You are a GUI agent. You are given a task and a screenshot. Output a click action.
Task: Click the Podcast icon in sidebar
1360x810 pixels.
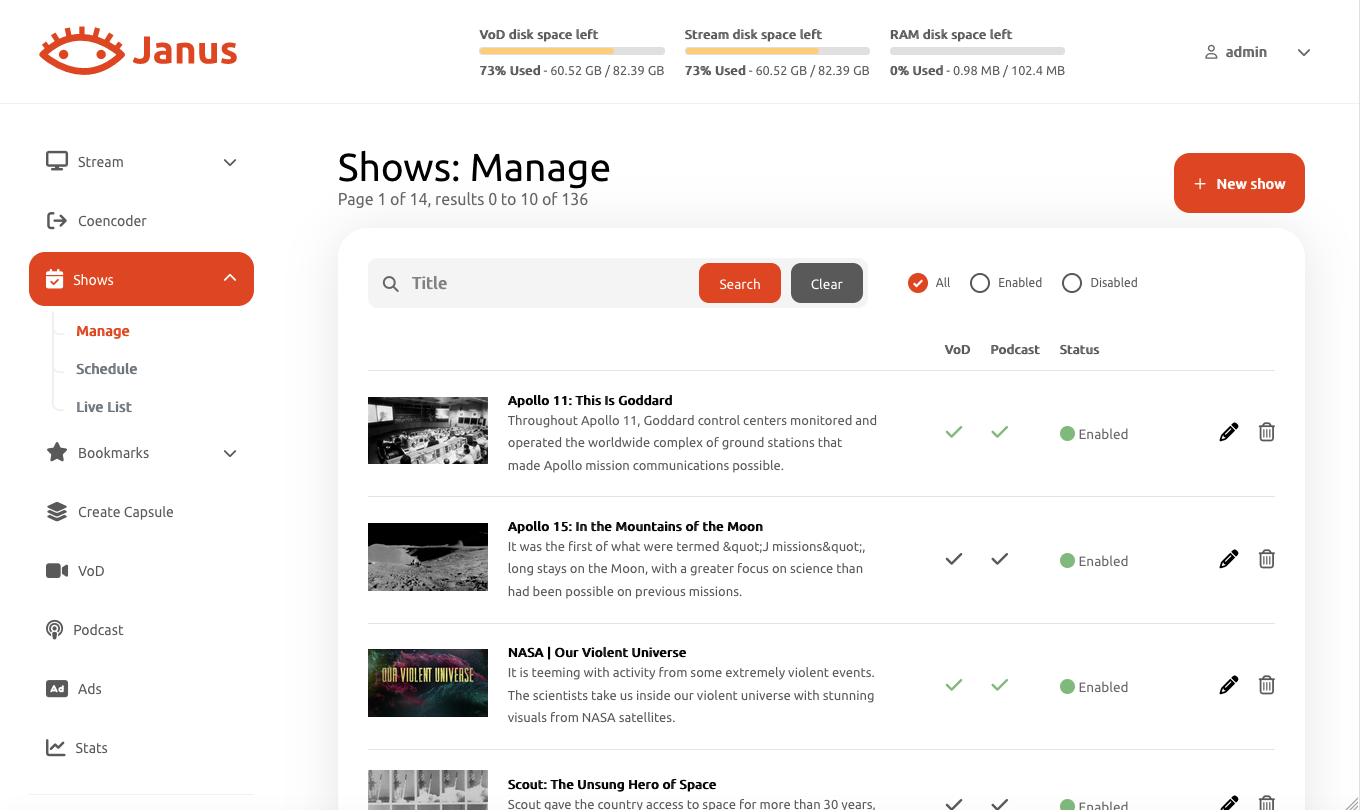coord(55,629)
